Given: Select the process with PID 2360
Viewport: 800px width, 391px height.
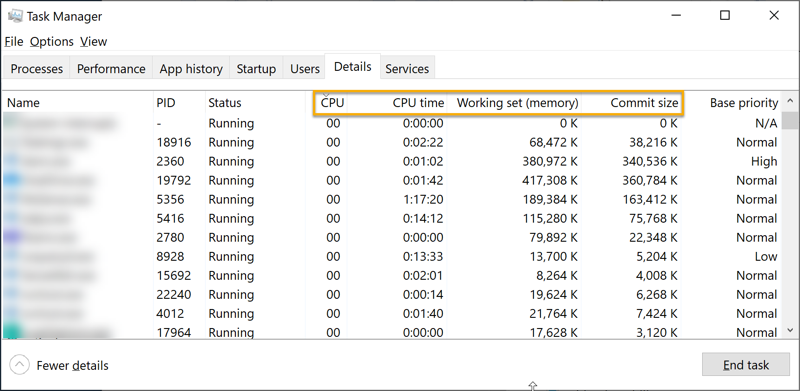Looking at the screenshot, I should tap(392, 161).
